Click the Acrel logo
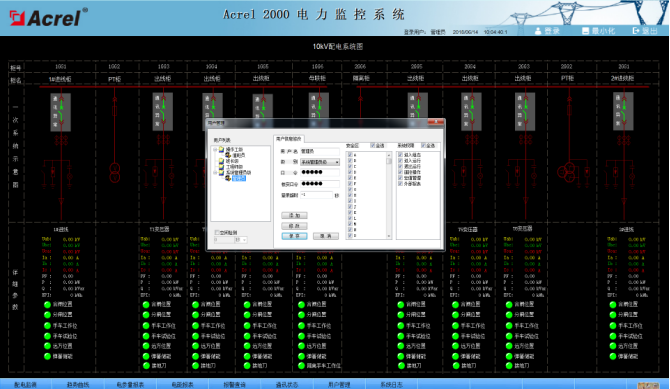Screen dimensions: 670x389 coord(48,17)
